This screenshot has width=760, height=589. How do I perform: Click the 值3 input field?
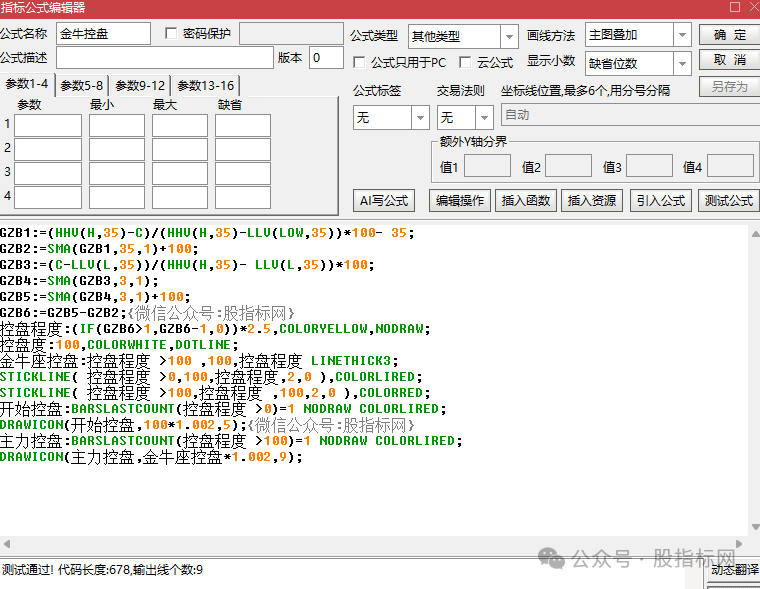tap(649, 166)
